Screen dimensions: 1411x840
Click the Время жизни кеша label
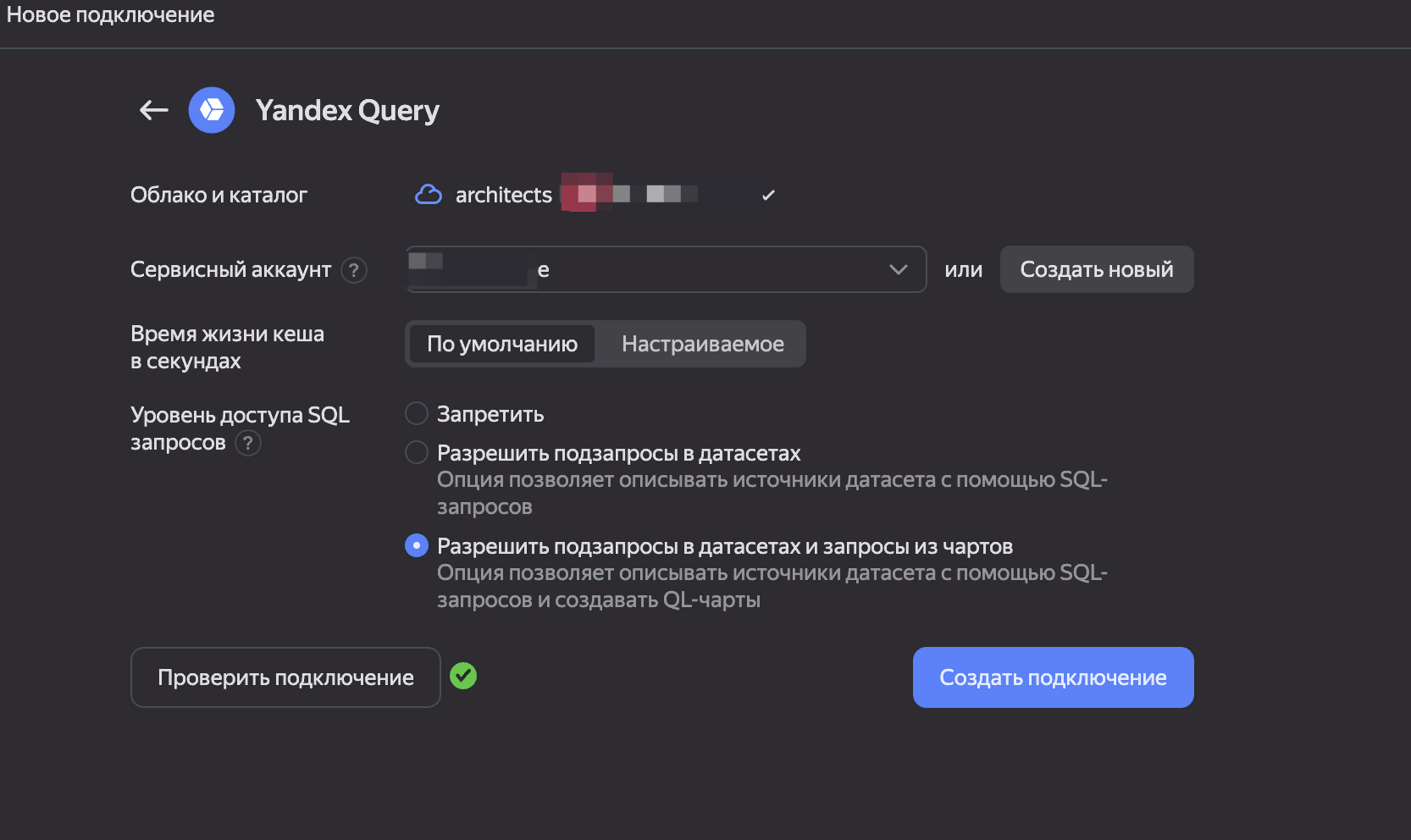[x=227, y=347]
